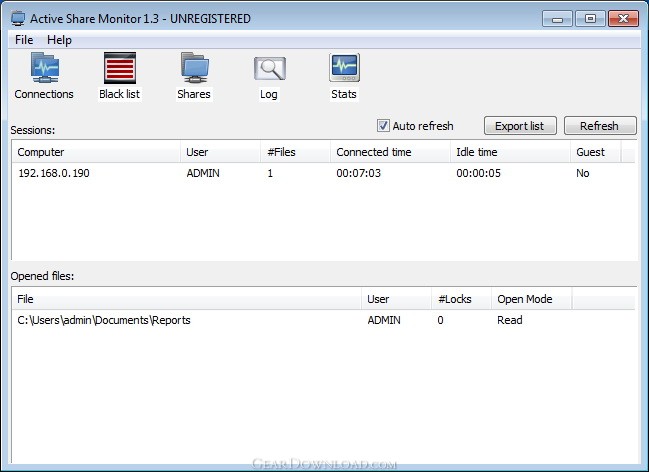Select the 192.168.0.190 session row
This screenshot has height=472, width=649.
click(x=323, y=173)
